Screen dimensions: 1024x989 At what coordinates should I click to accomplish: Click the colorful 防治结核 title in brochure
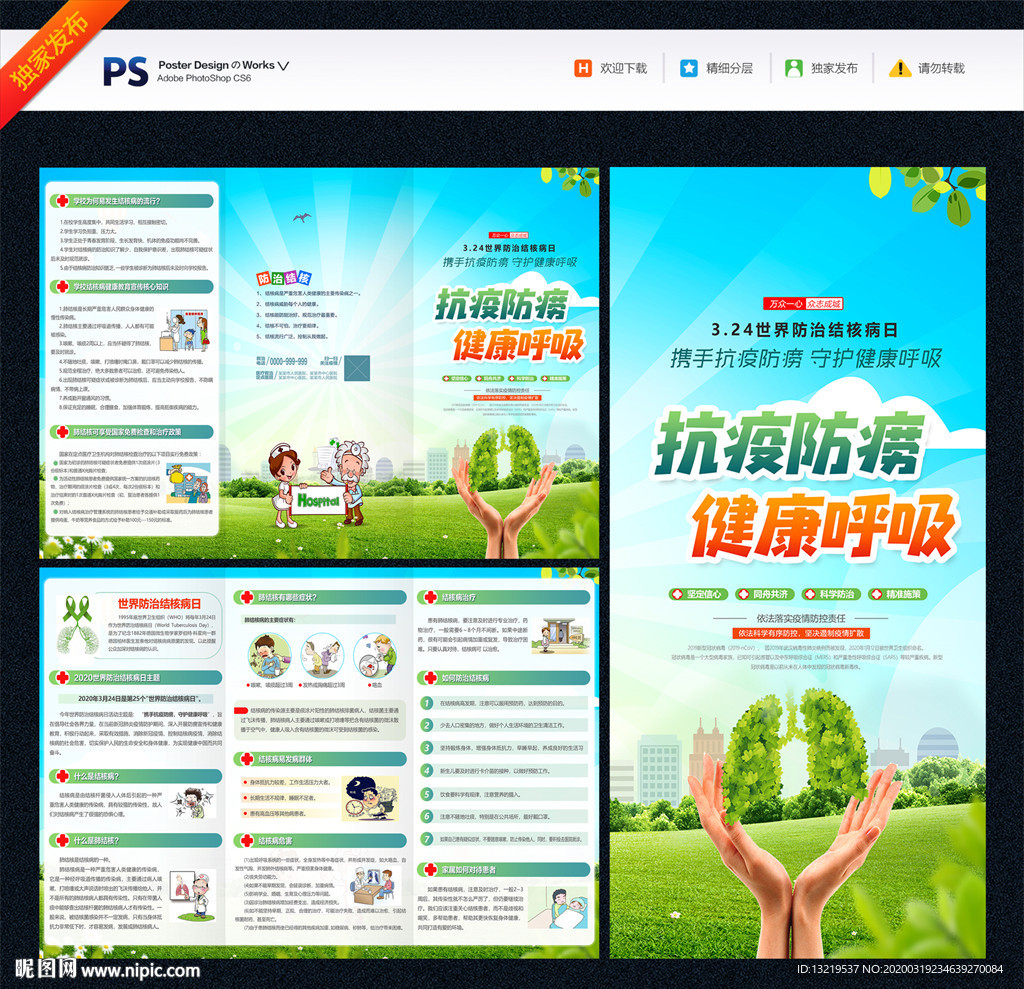[x=283, y=278]
